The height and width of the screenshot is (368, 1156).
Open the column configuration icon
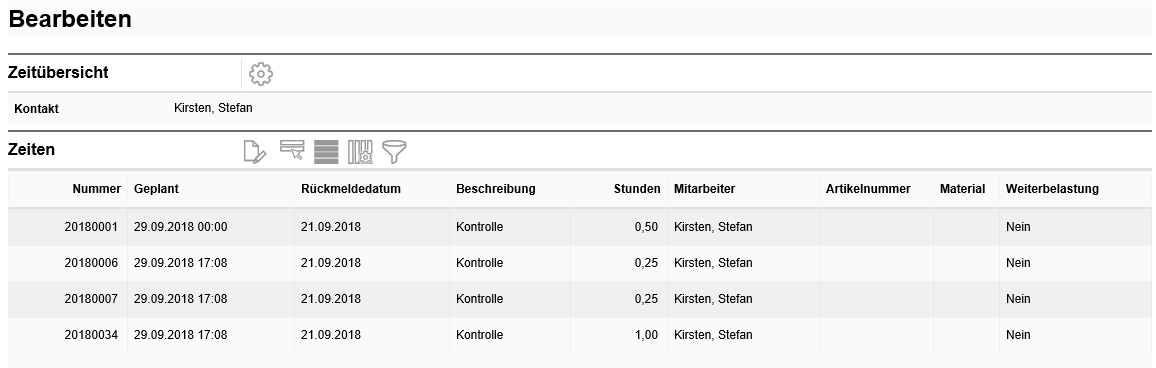coord(361,152)
